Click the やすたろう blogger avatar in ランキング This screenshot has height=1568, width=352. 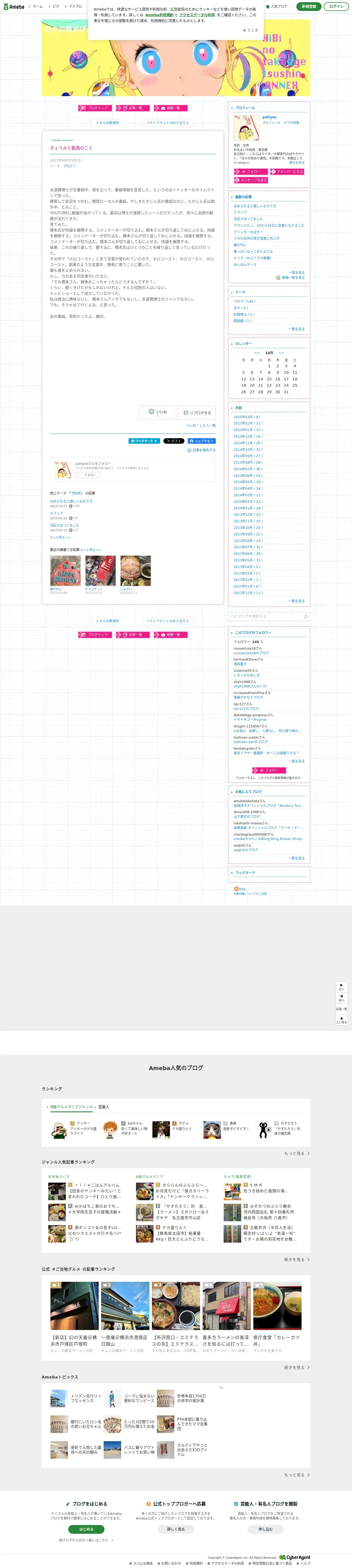[264, 1130]
